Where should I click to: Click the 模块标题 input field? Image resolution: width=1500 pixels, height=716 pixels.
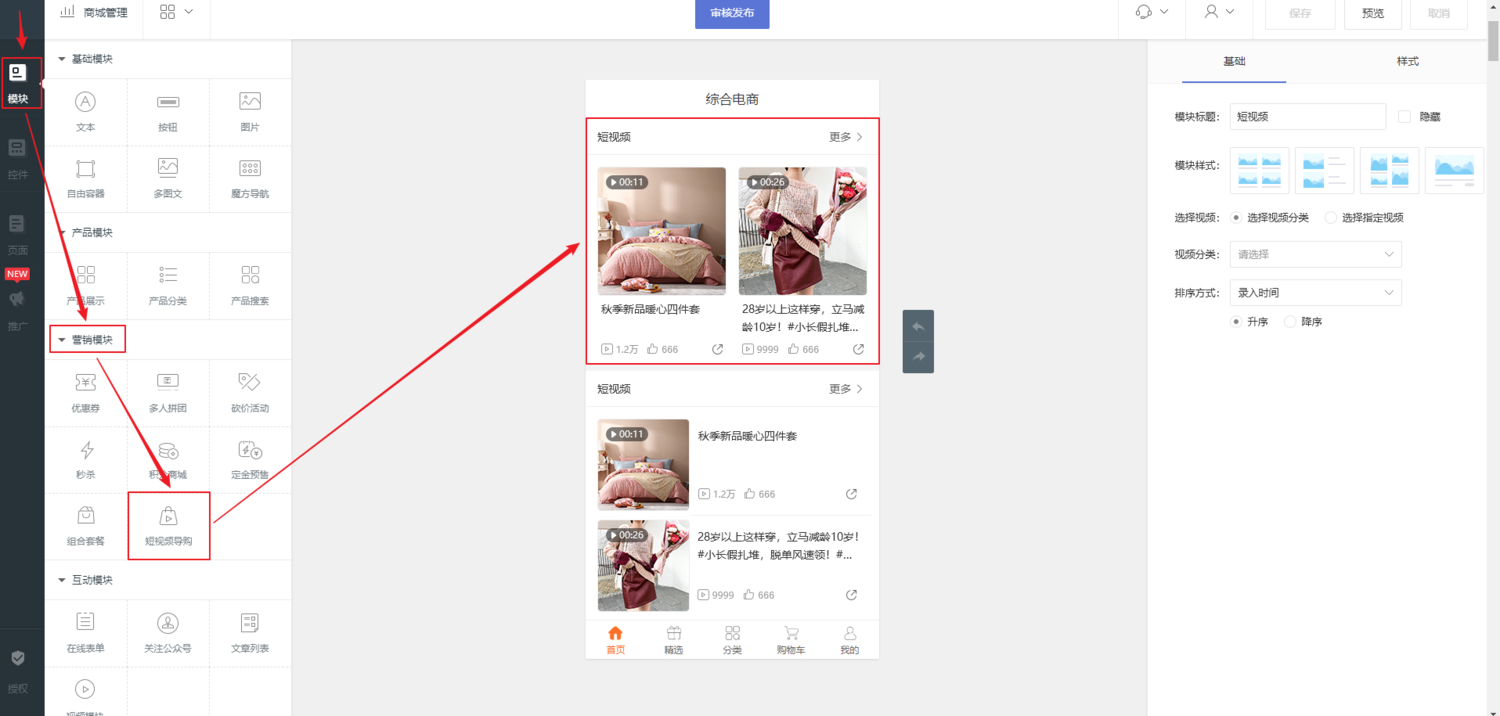(1308, 117)
